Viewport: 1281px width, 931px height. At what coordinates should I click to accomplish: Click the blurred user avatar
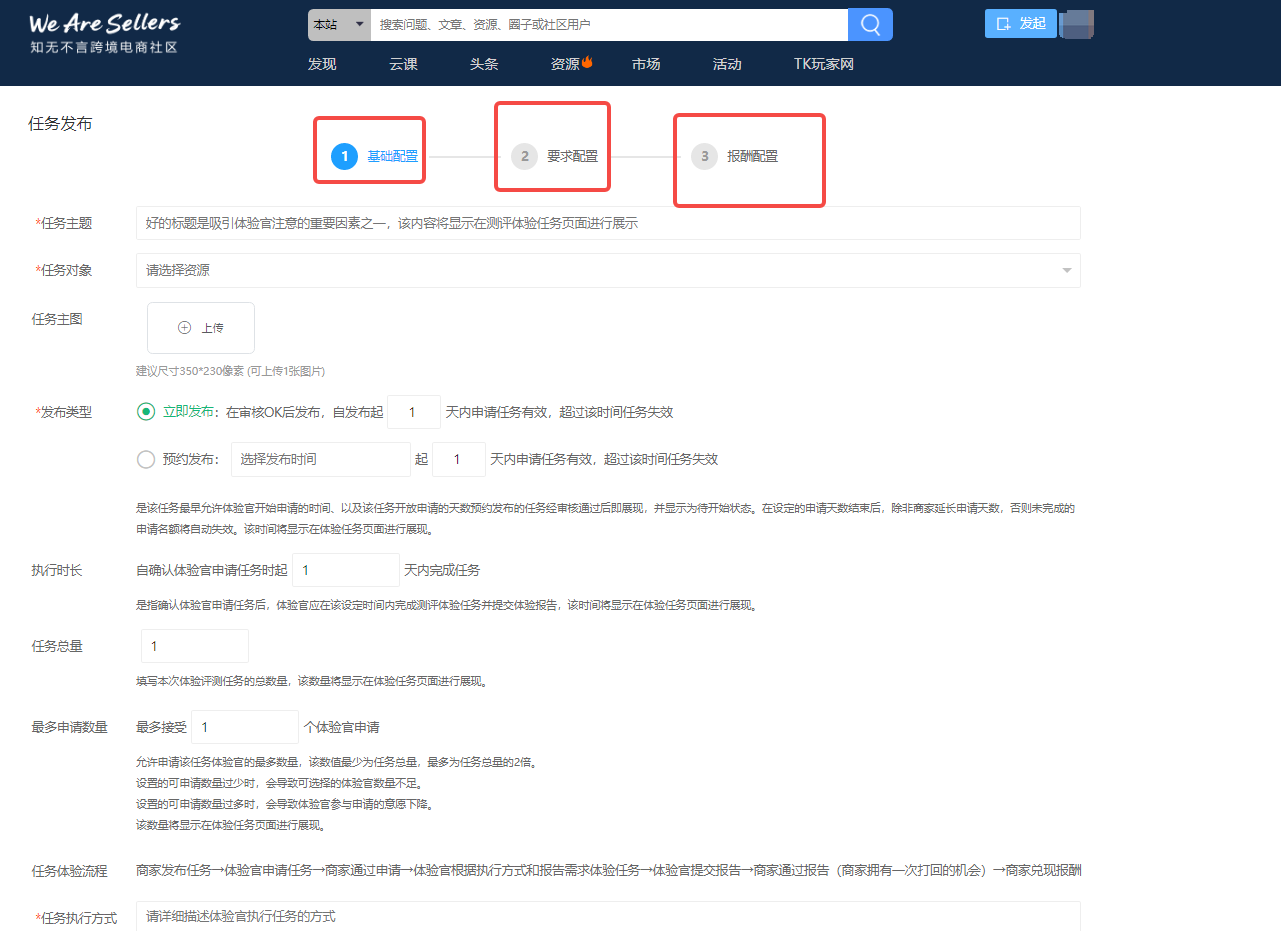[x=1076, y=24]
